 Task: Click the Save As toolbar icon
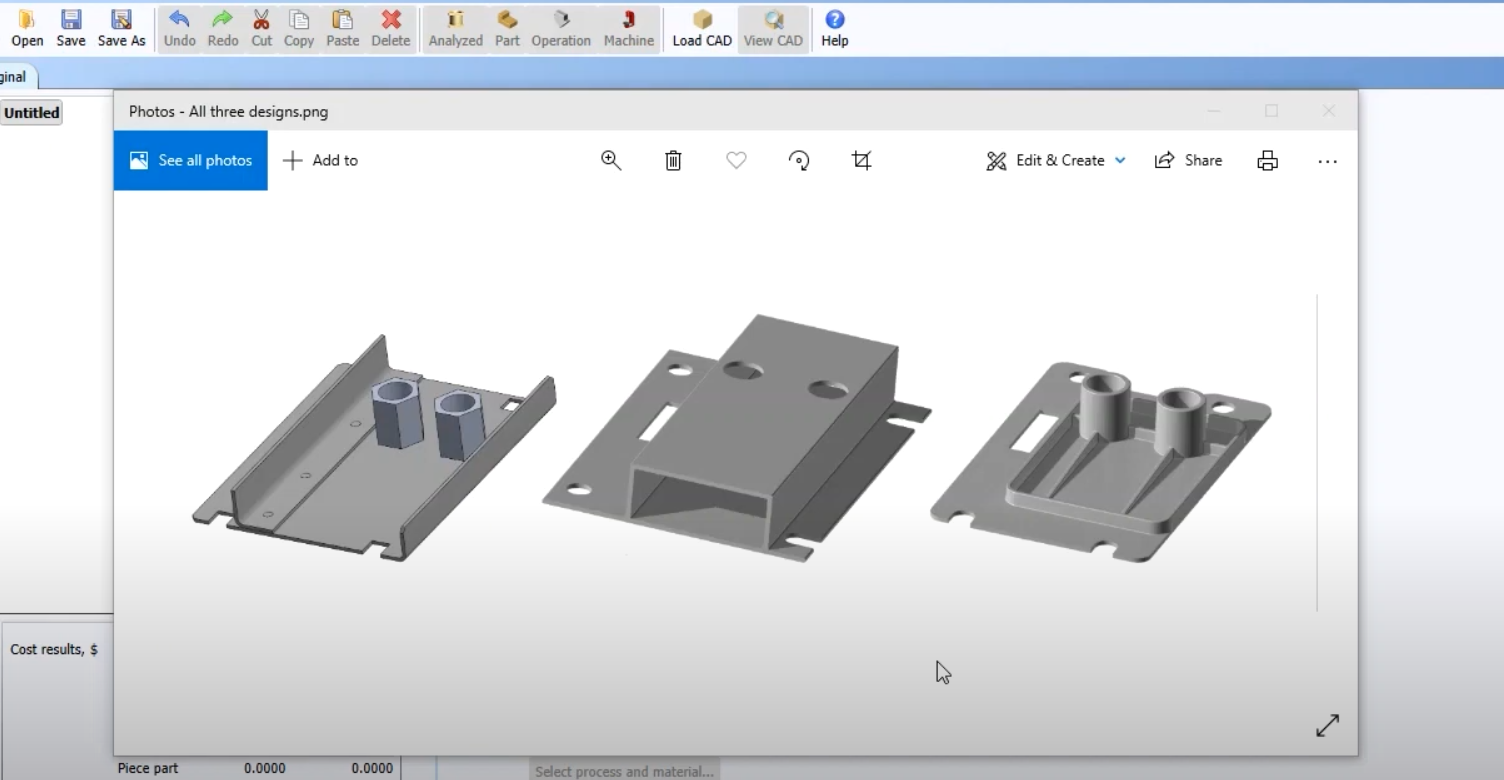tap(121, 28)
